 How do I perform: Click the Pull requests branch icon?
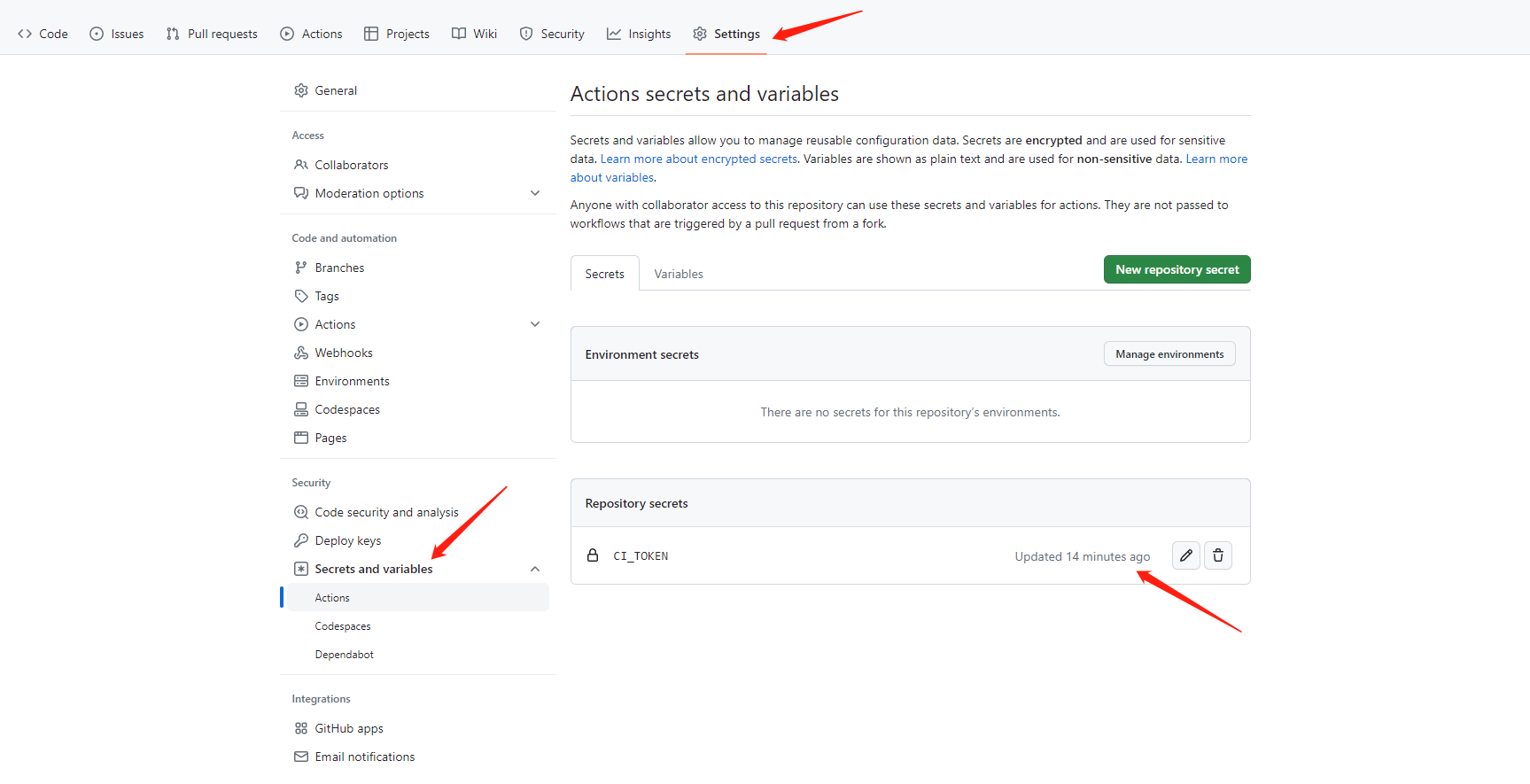pos(173,34)
